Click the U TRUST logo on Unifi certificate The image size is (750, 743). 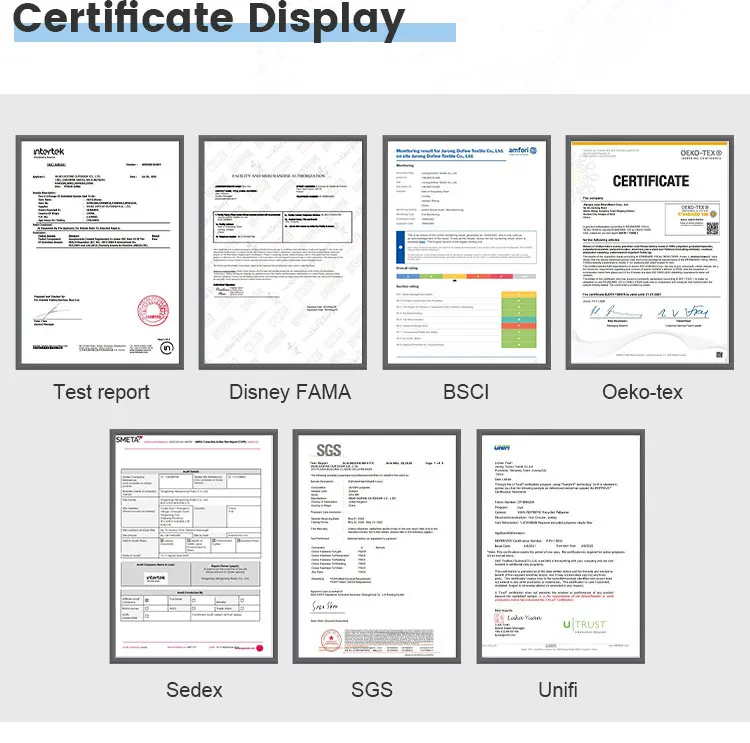[585, 625]
